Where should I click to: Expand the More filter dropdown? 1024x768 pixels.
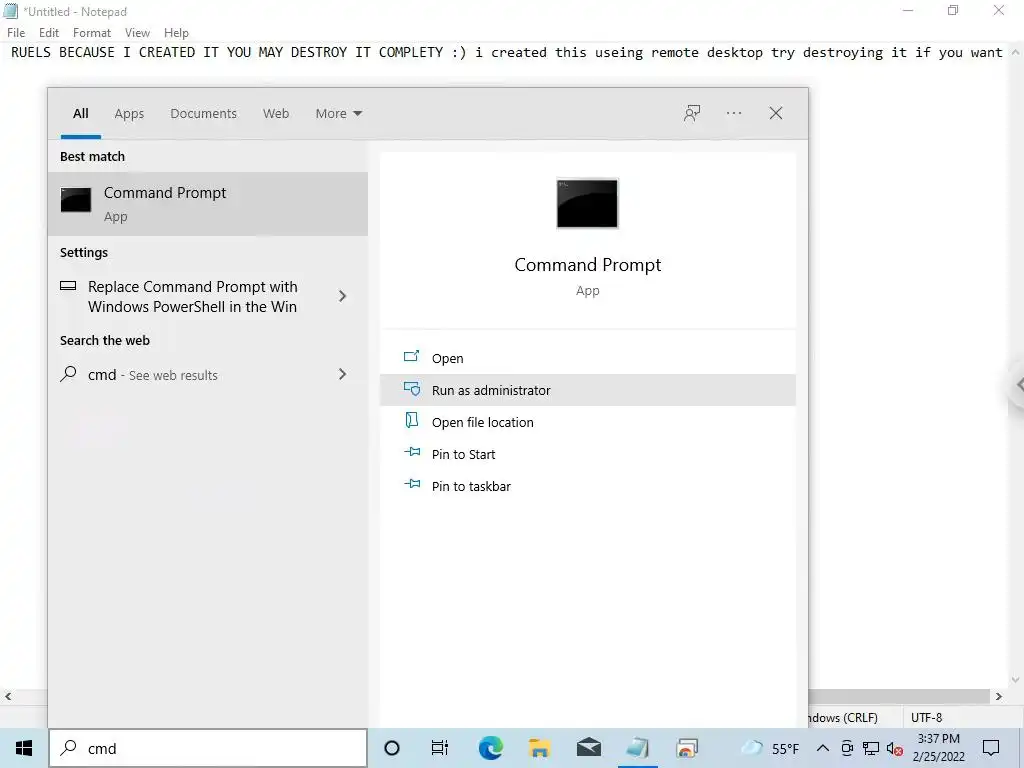pos(338,114)
